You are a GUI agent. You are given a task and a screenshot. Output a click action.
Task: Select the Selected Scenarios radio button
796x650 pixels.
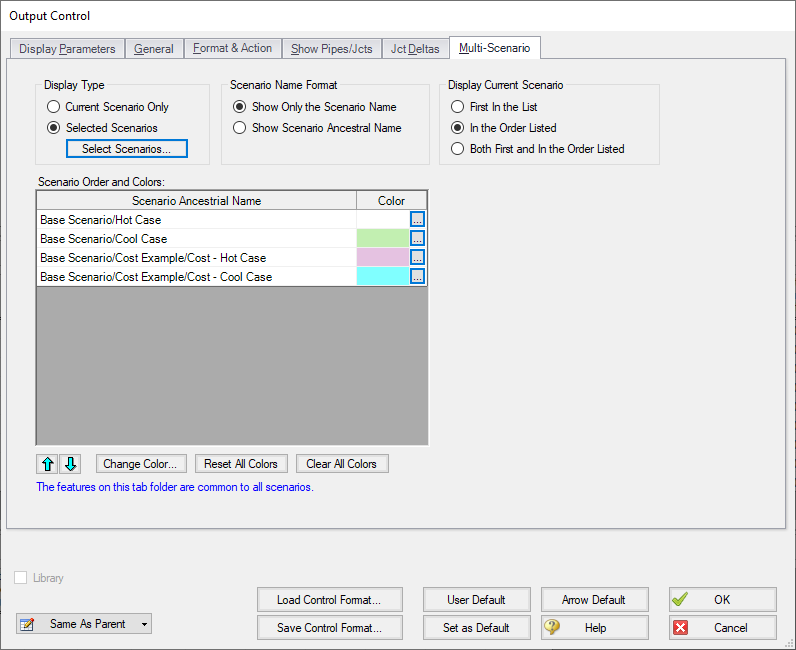pyautogui.click(x=53, y=127)
